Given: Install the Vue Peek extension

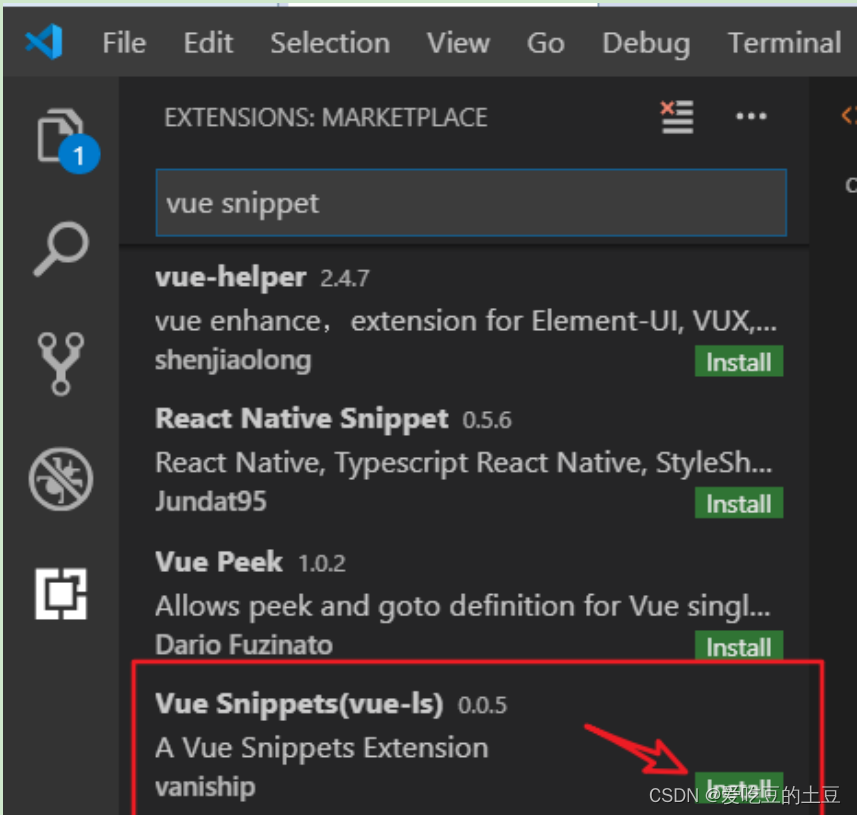Looking at the screenshot, I should click(x=738, y=647).
